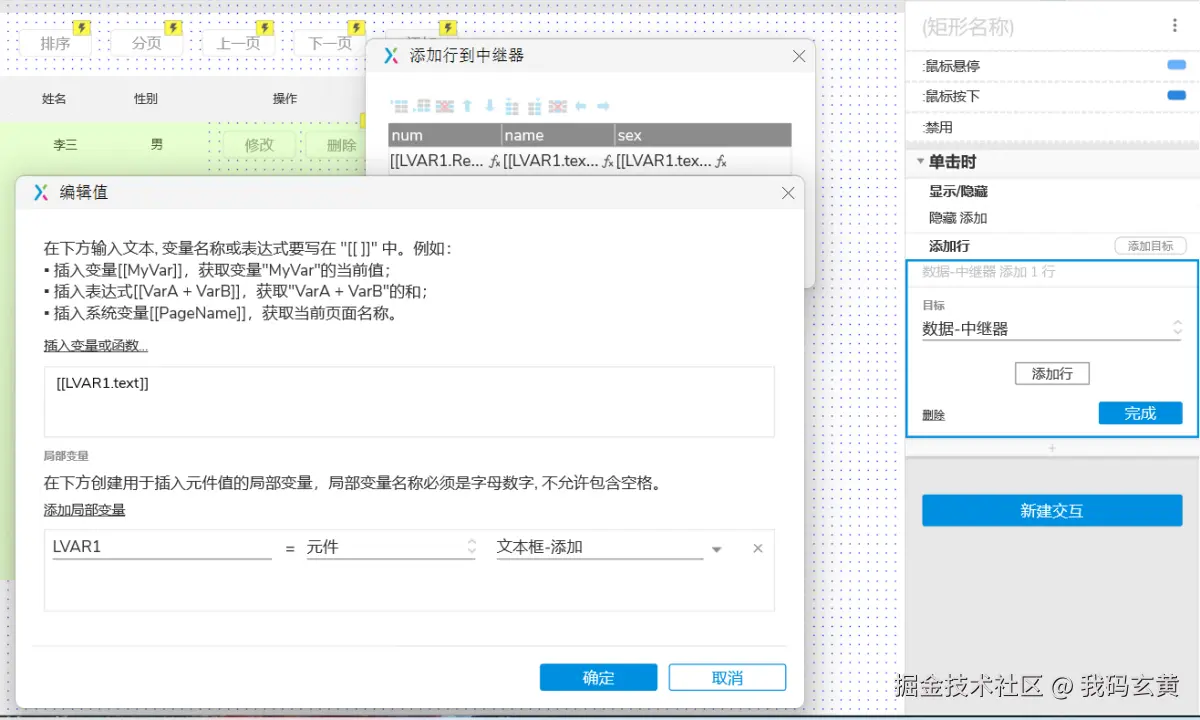Image resolution: width=1200 pixels, height=720 pixels.
Task: Click the num column header in repeater table
Action: 445,135
